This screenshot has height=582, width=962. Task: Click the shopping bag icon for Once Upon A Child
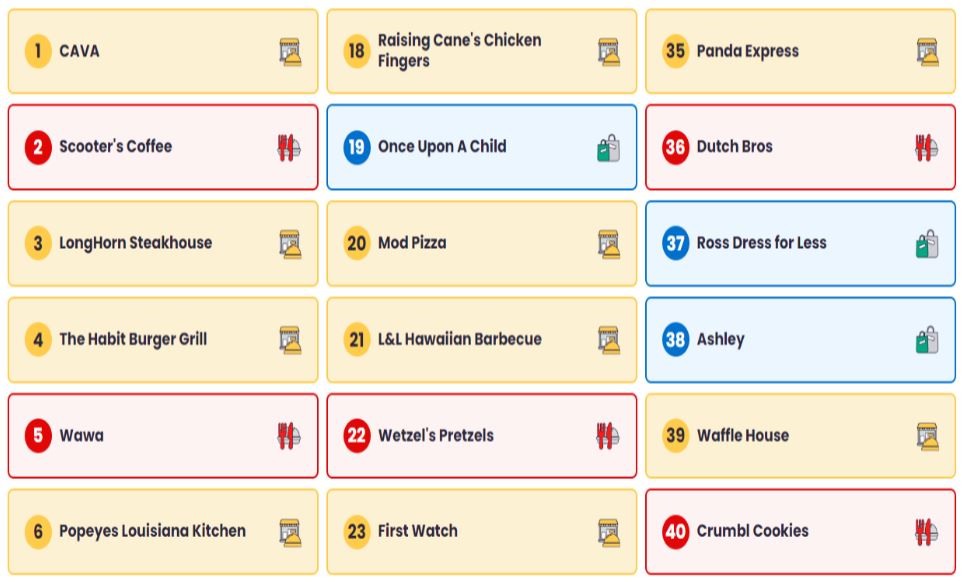click(608, 148)
